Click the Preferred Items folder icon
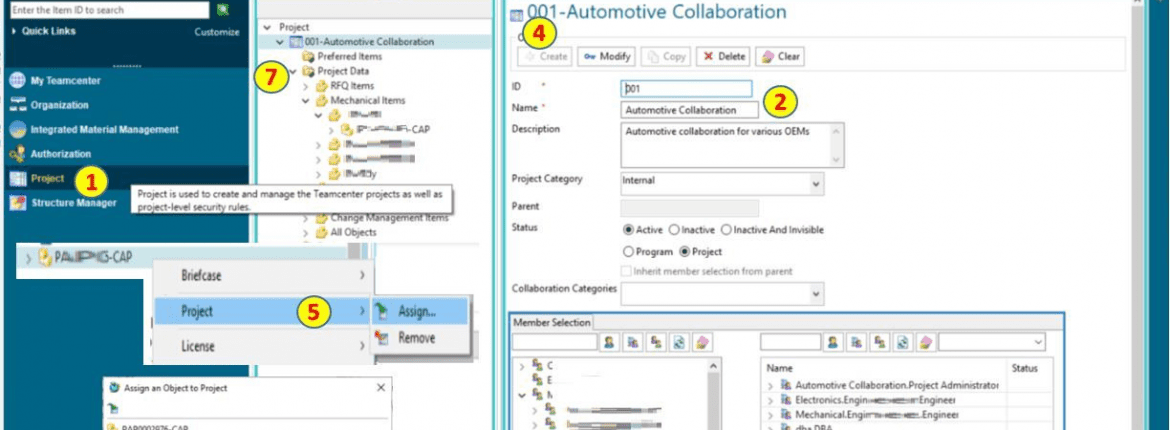This screenshot has width=1170, height=430. click(308, 57)
